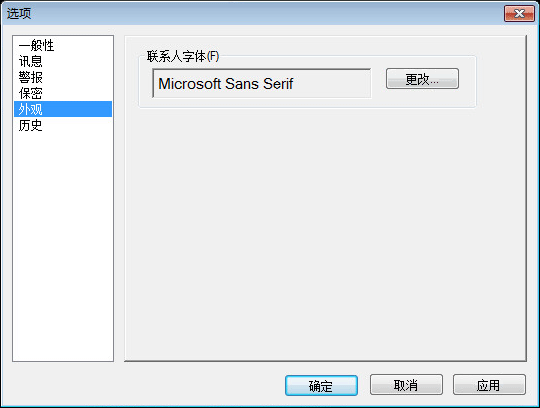
Task: Dismiss the dialog with 取消
Action: click(406, 385)
